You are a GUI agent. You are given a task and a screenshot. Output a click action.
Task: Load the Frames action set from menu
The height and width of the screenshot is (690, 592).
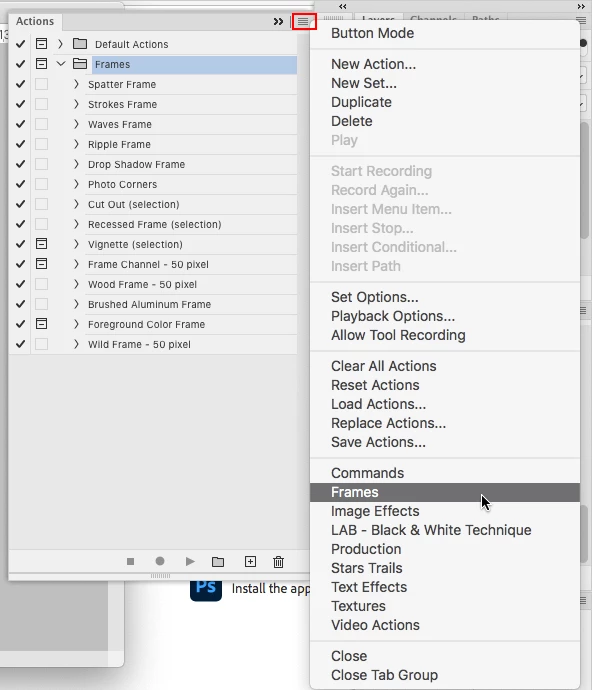coord(445,492)
